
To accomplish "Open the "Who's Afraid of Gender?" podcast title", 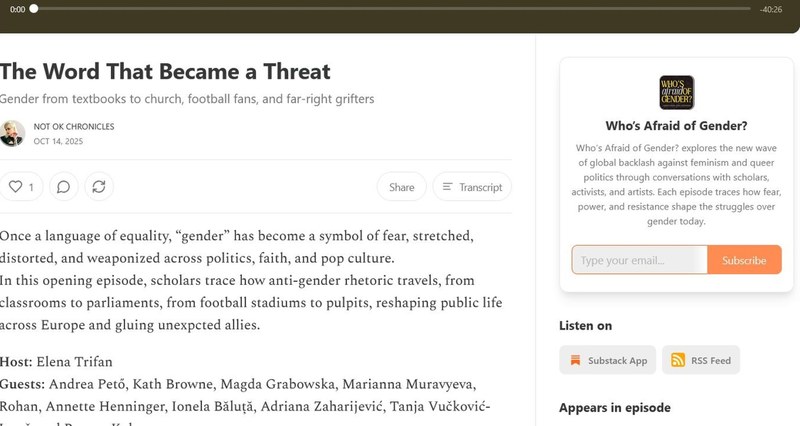I will (x=677, y=126).
